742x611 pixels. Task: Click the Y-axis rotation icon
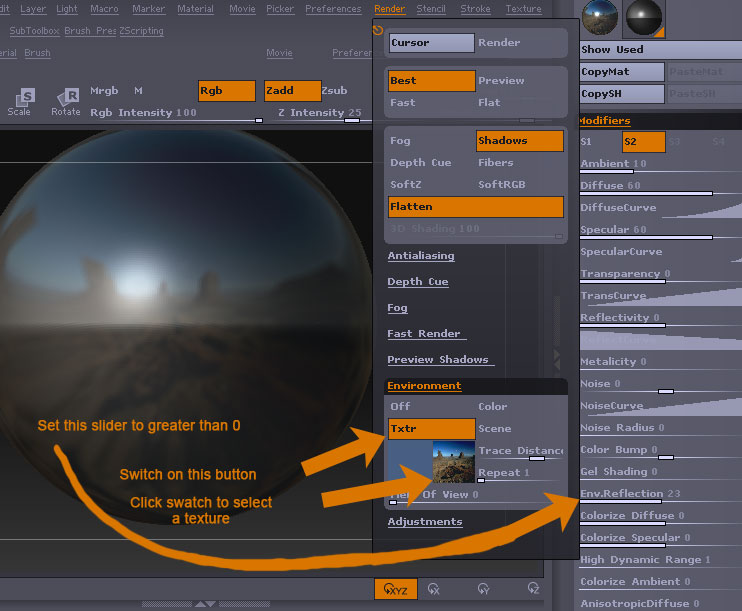coord(483,589)
